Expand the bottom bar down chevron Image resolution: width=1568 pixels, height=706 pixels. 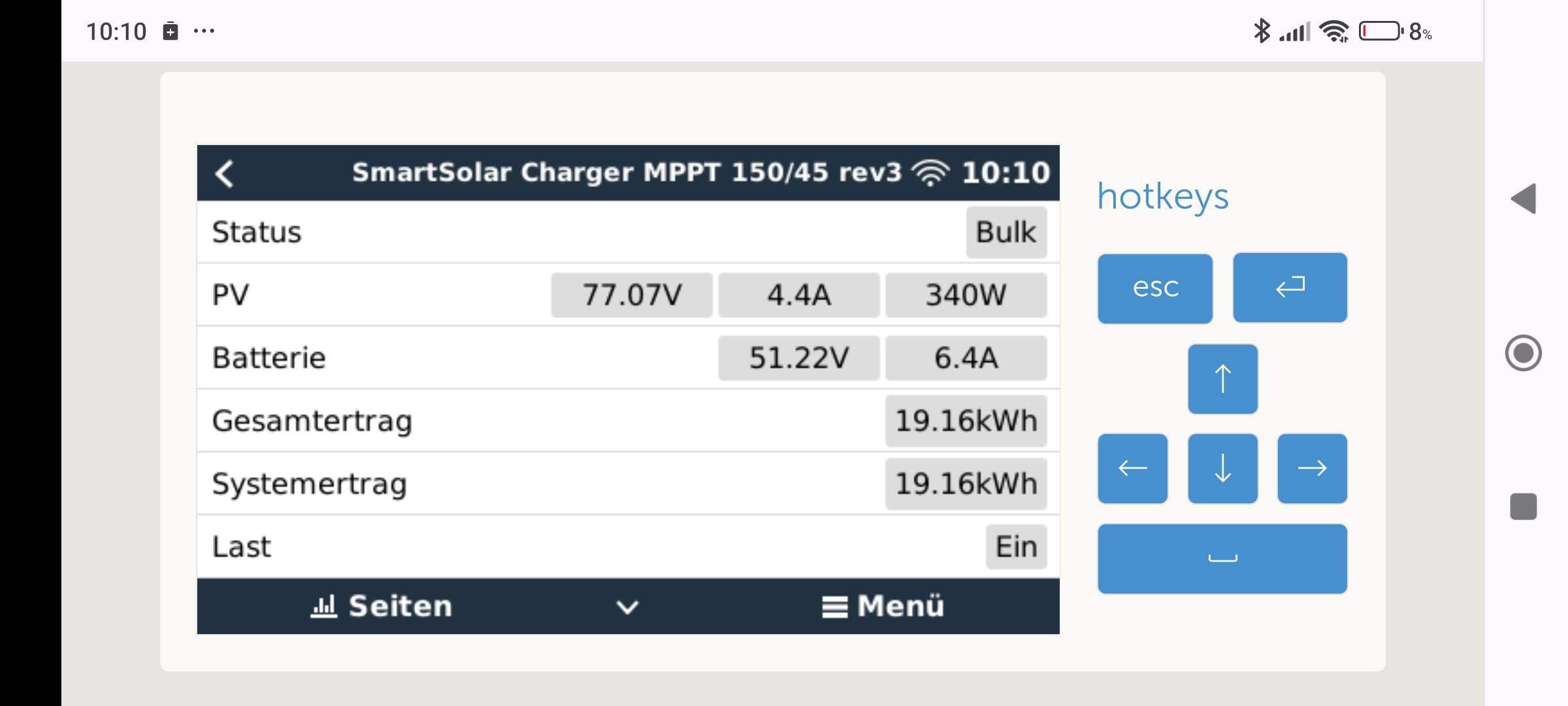tap(627, 607)
